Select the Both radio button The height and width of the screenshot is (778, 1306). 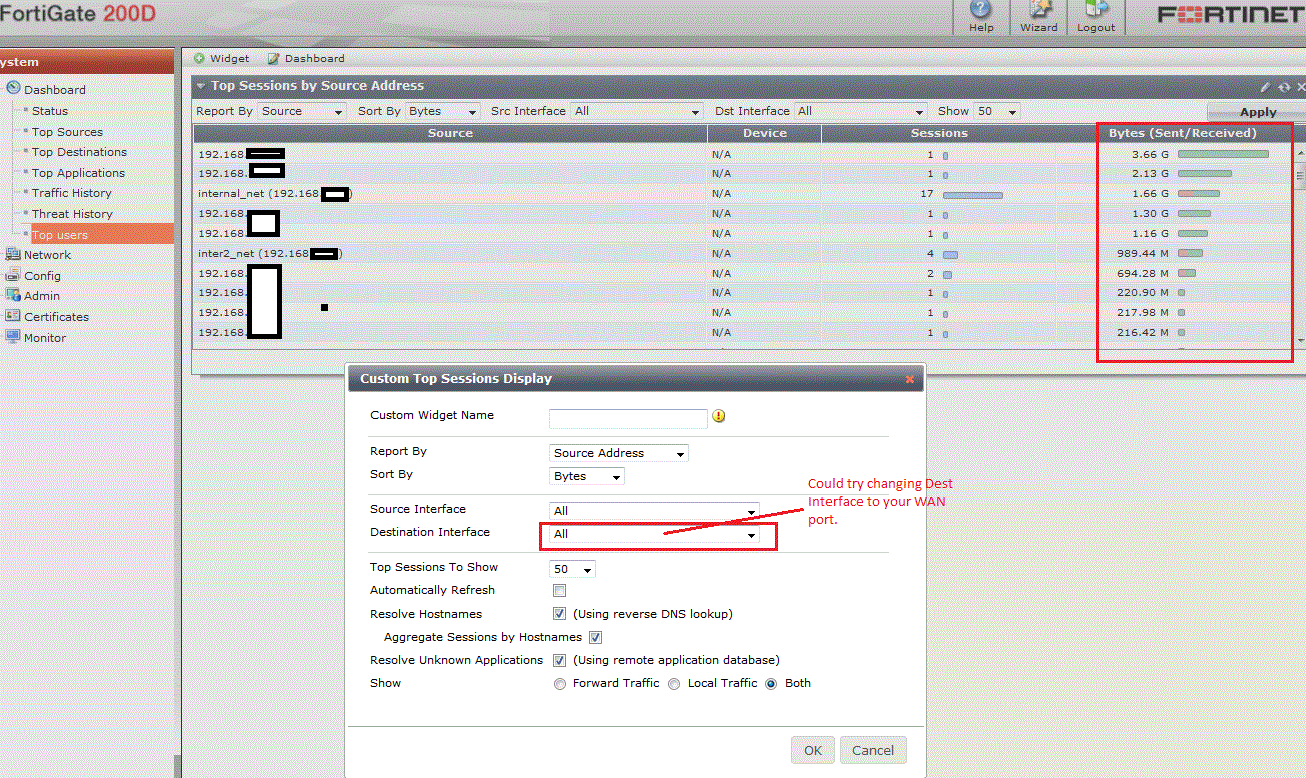coord(771,684)
